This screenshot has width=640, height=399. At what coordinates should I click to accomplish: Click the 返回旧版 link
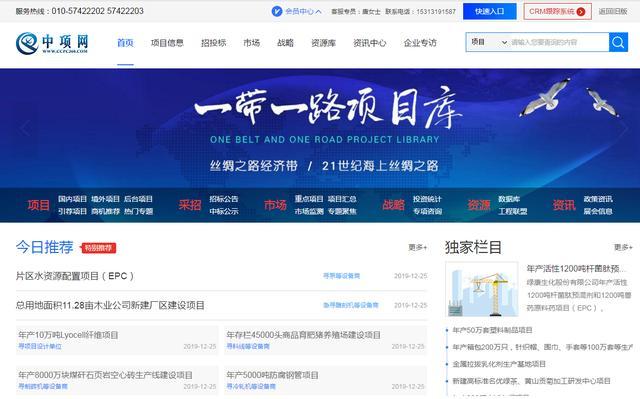click(x=613, y=11)
